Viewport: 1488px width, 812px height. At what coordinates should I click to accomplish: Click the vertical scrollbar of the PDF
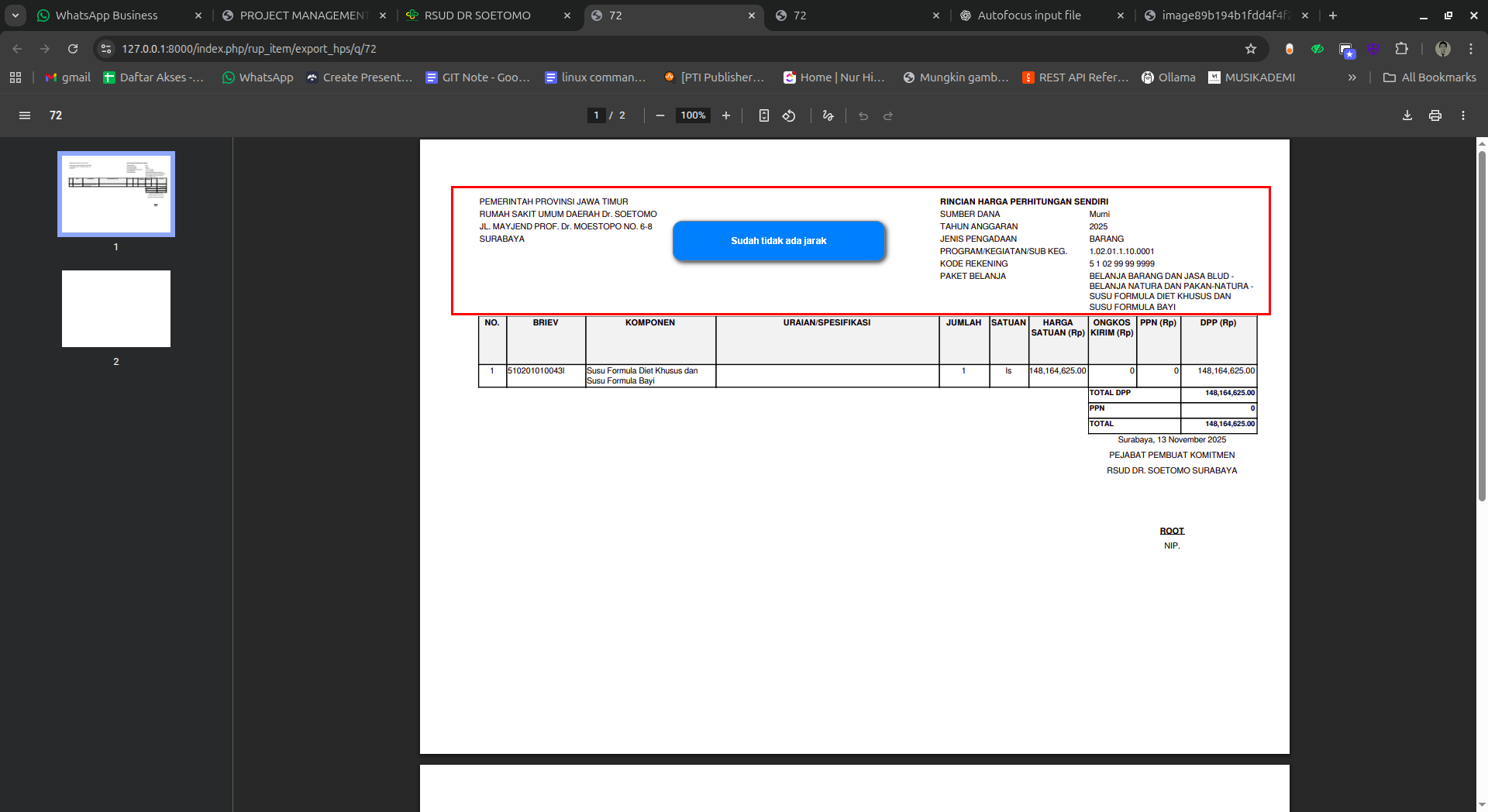1482,325
